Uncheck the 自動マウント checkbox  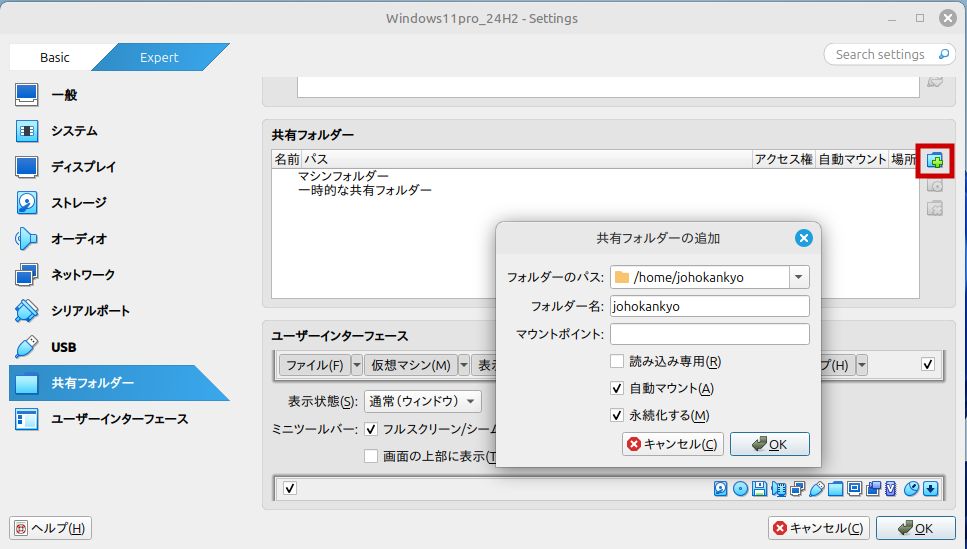point(618,388)
